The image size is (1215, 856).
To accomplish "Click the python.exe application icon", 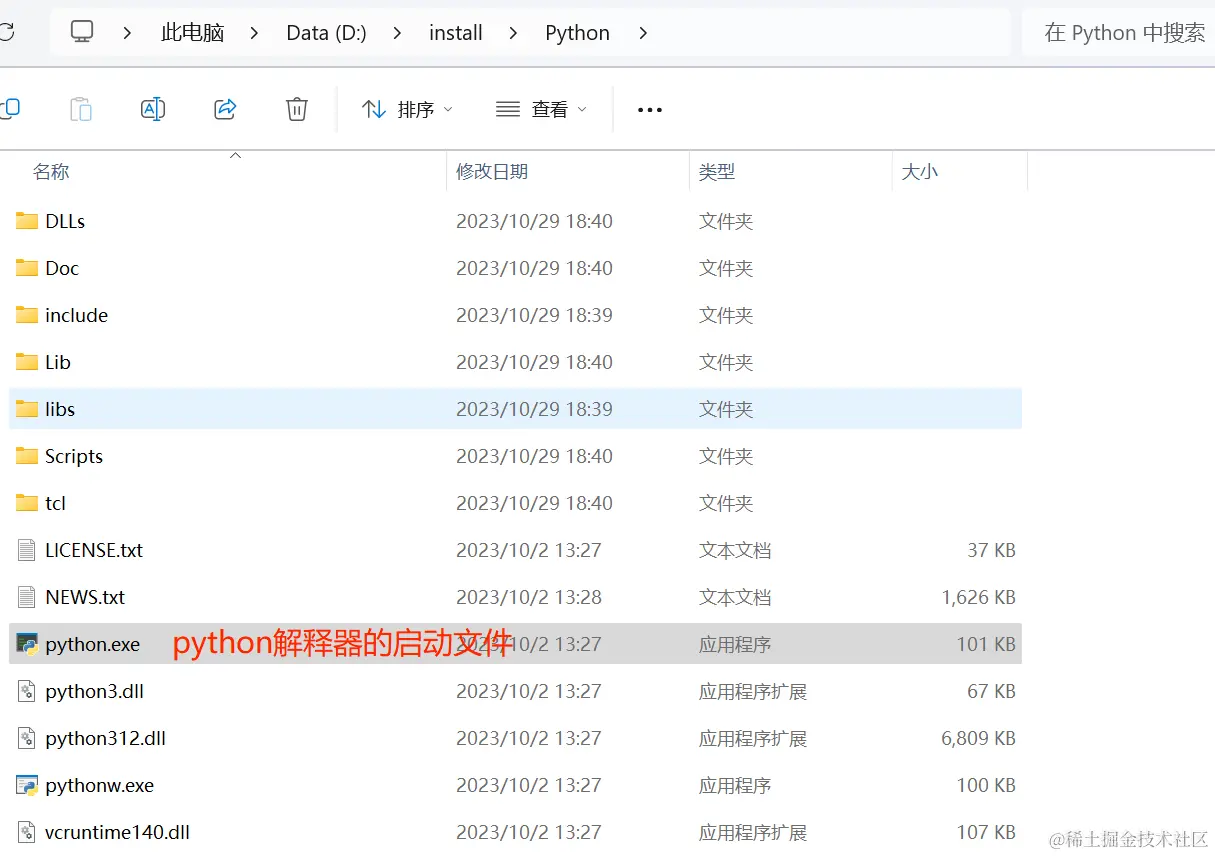I will point(27,644).
